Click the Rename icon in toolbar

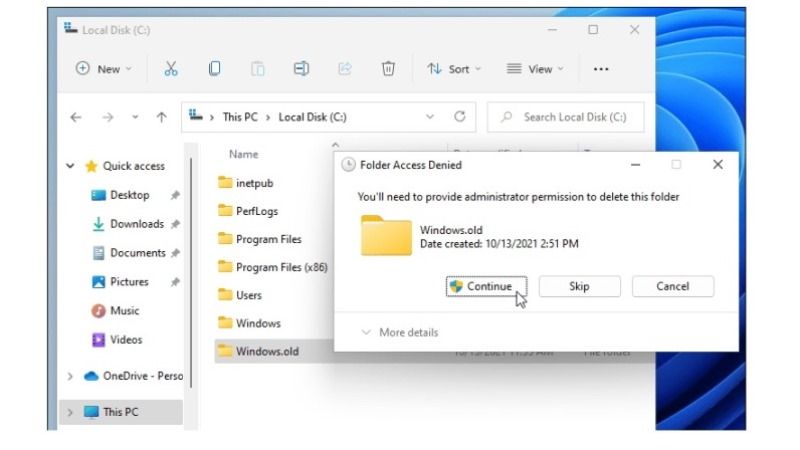point(301,68)
